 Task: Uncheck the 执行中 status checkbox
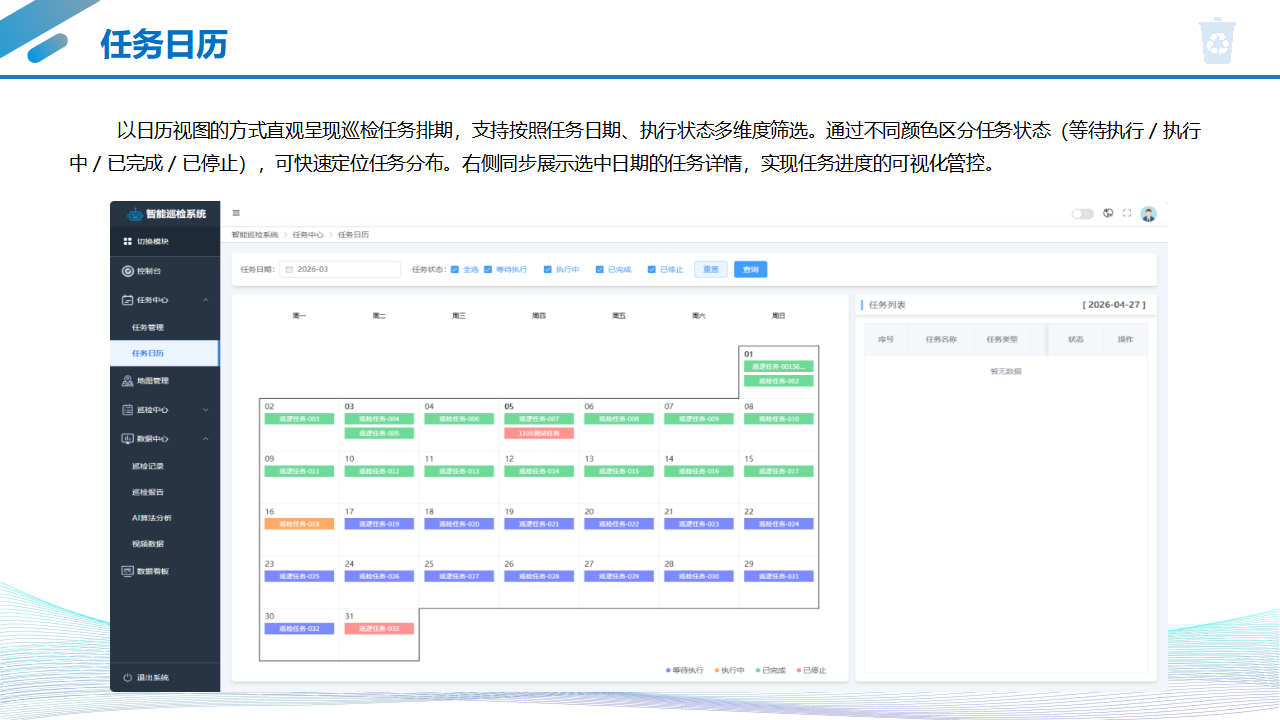pyautogui.click(x=548, y=269)
